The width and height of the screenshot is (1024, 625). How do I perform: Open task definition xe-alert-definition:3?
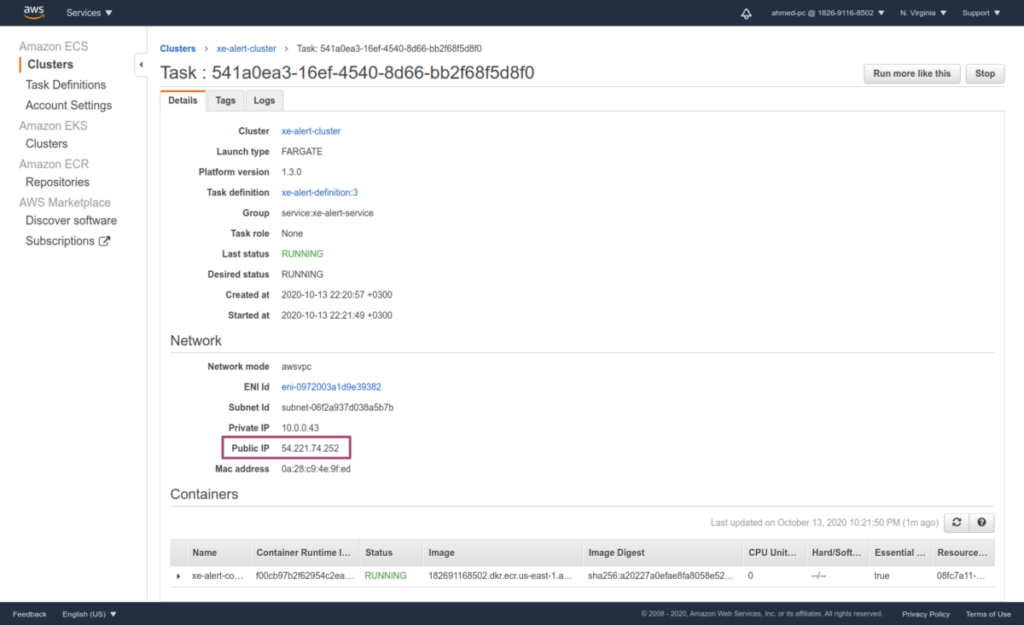click(318, 192)
